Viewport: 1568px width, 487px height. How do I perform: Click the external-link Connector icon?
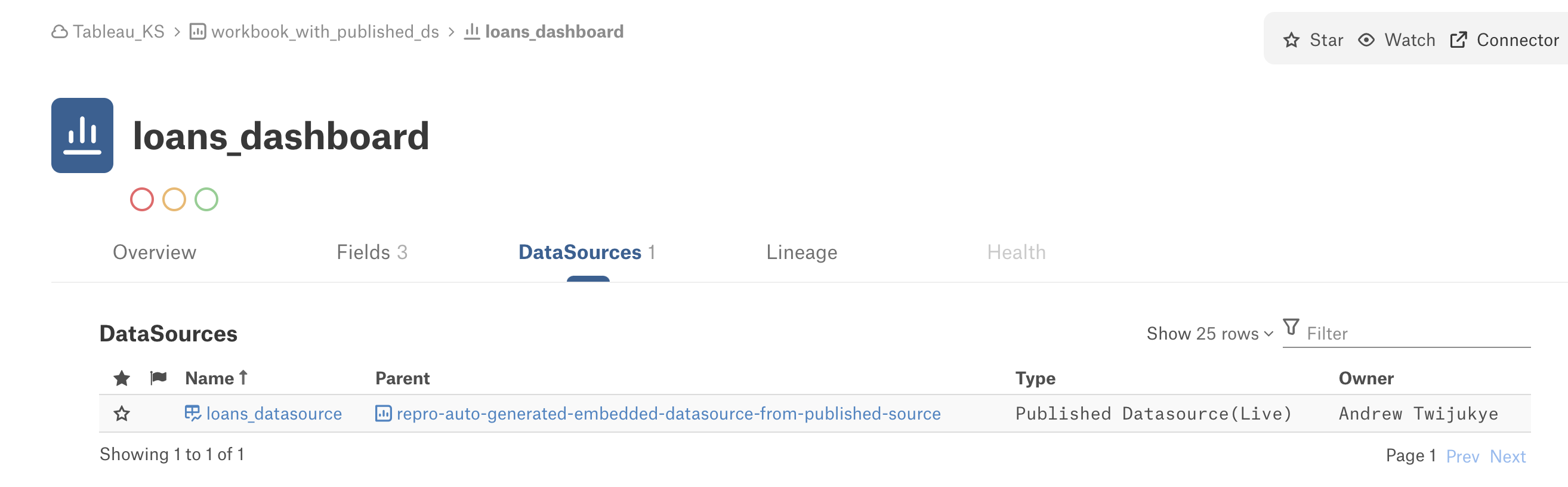click(x=1458, y=40)
